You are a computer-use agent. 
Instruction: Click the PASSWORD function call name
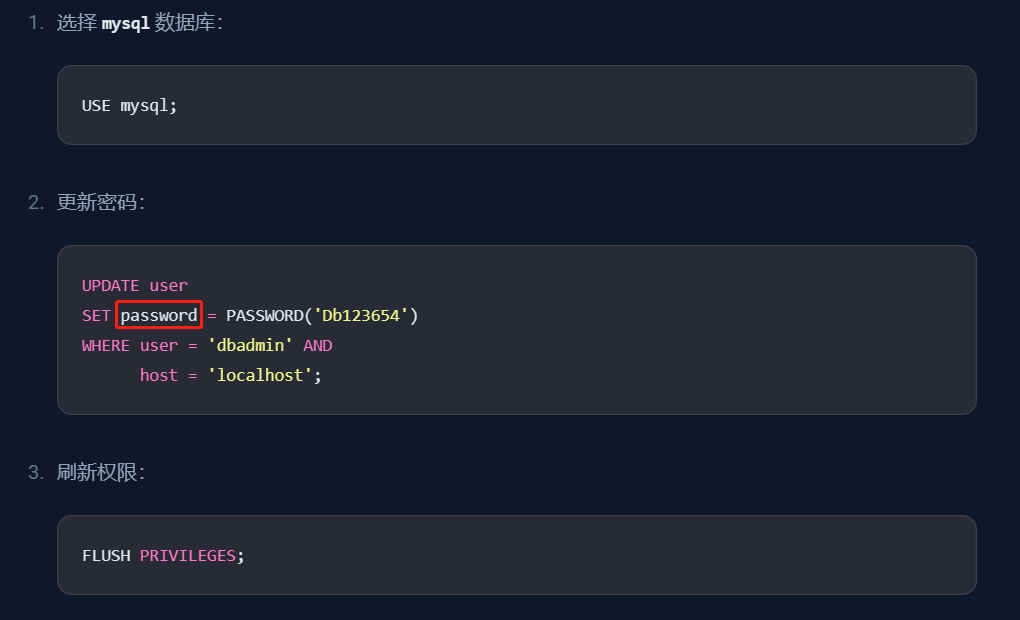(265, 316)
